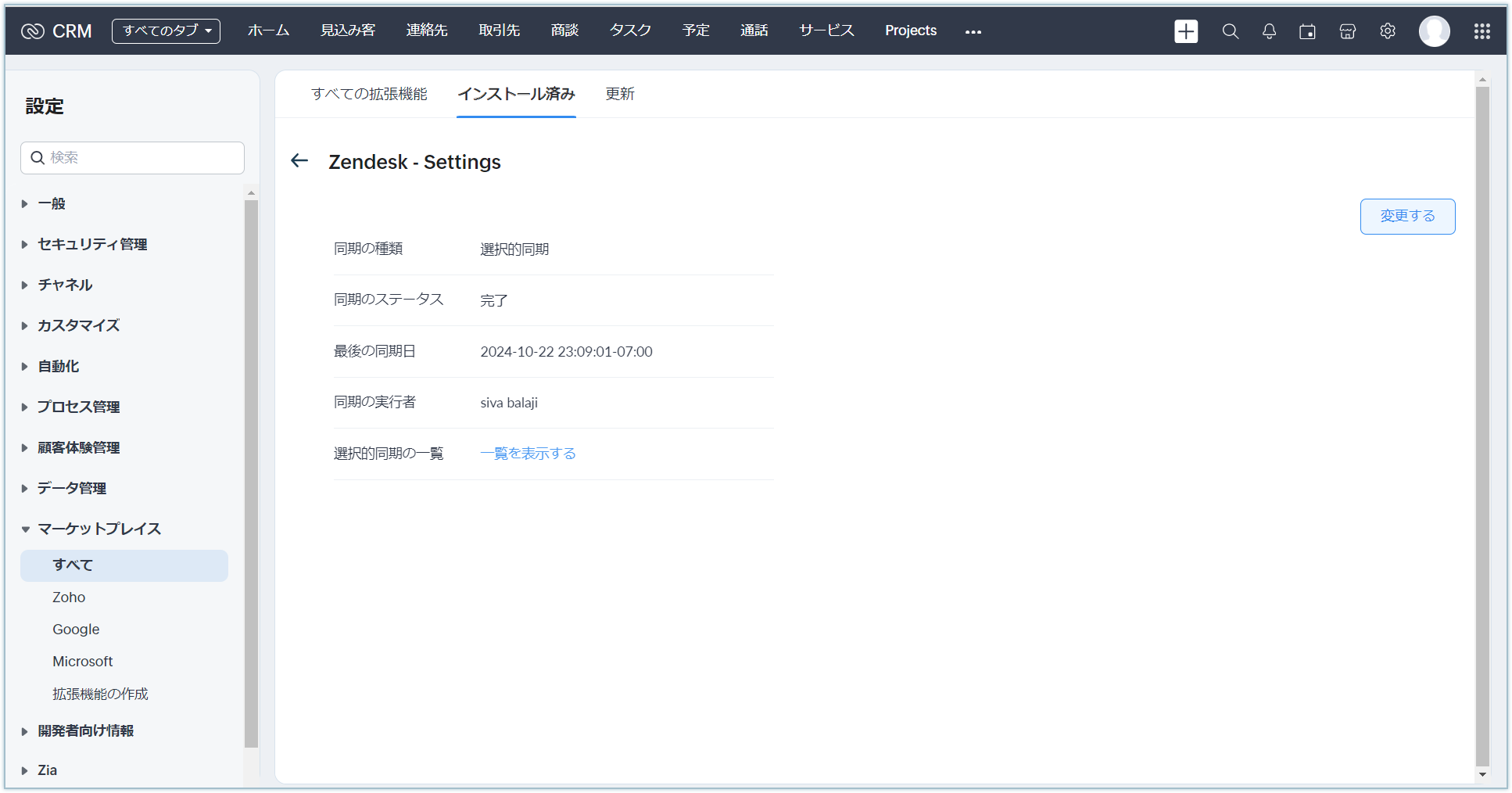Open the marketplace store icon

[x=1347, y=31]
